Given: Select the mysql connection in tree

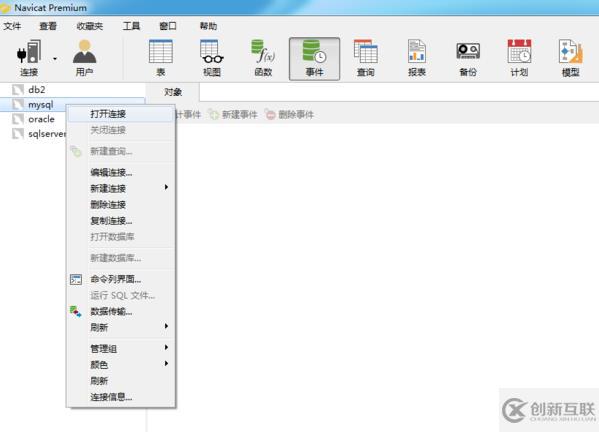Looking at the screenshot, I should (x=40, y=104).
